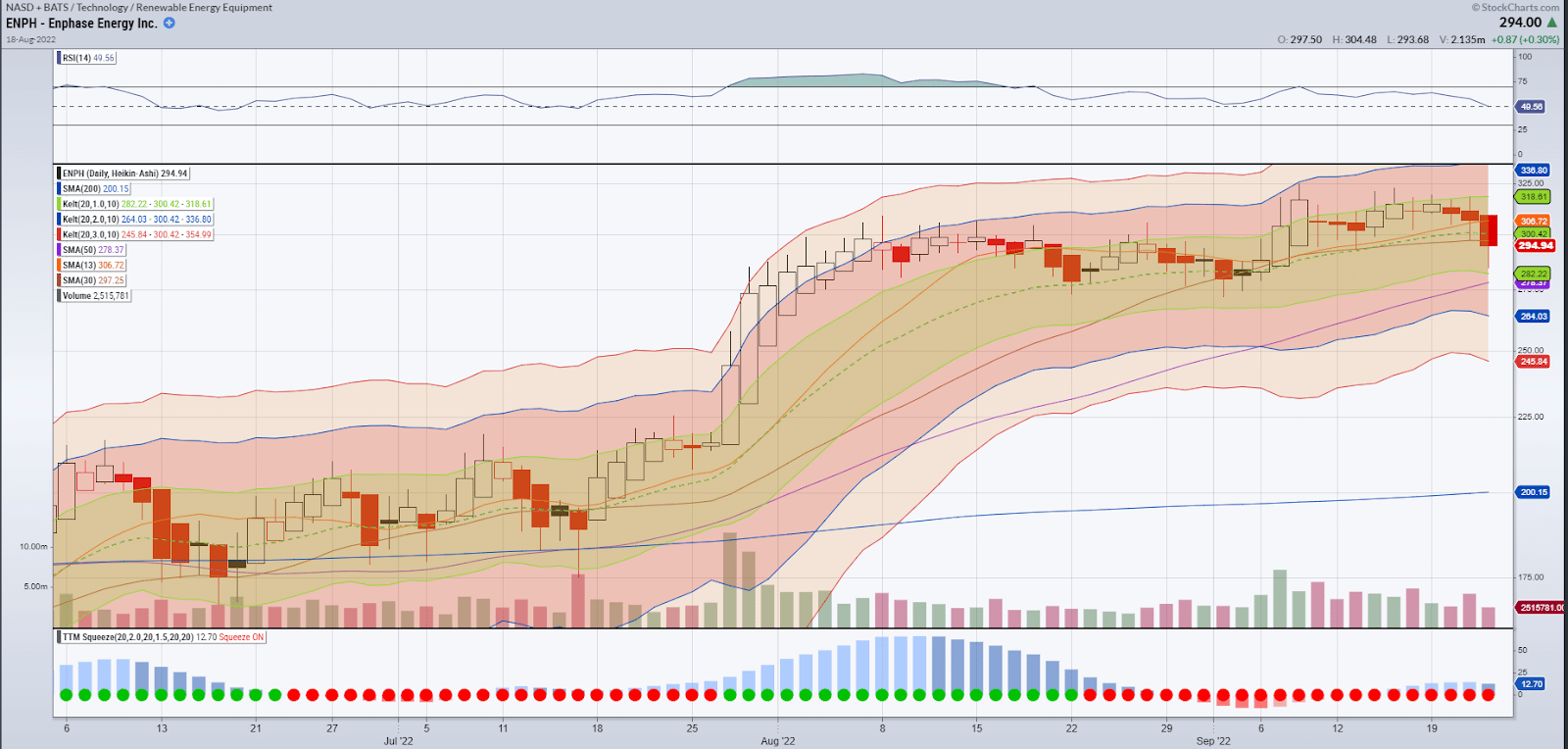
Task: Click the green up arrow next to 294.00
Action: coord(1552,22)
